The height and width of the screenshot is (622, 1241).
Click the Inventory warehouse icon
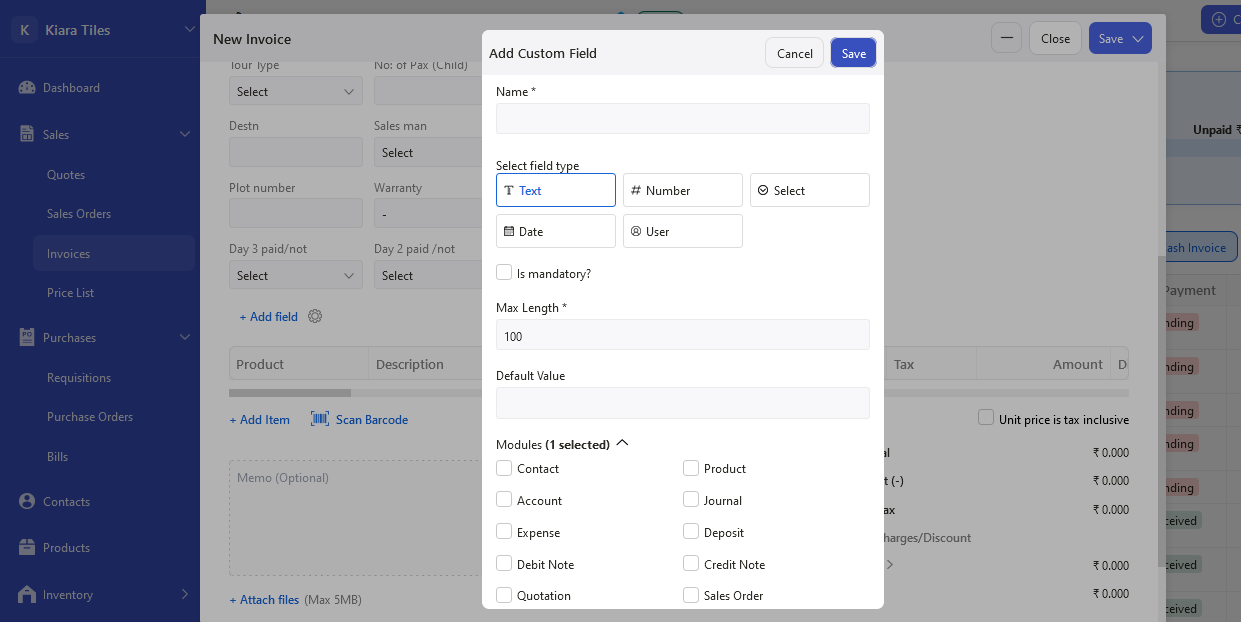point(27,595)
